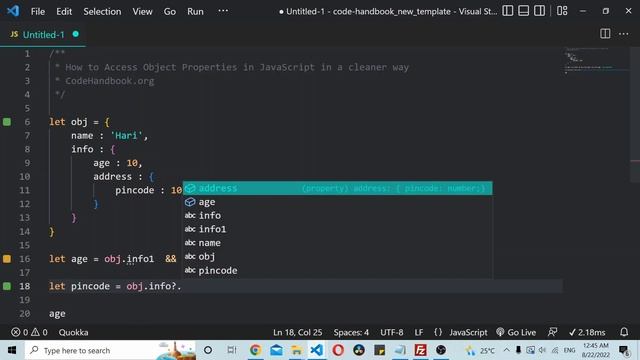
Task: Click the unsaved dot on the Untitled-1 tab
Action: point(76,34)
